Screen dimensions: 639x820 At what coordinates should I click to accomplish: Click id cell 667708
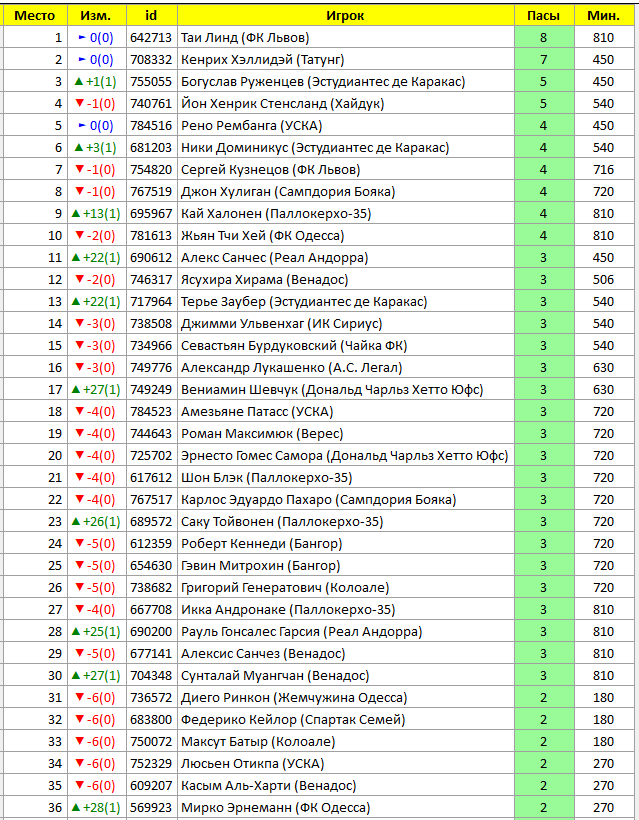click(x=151, y=609)
